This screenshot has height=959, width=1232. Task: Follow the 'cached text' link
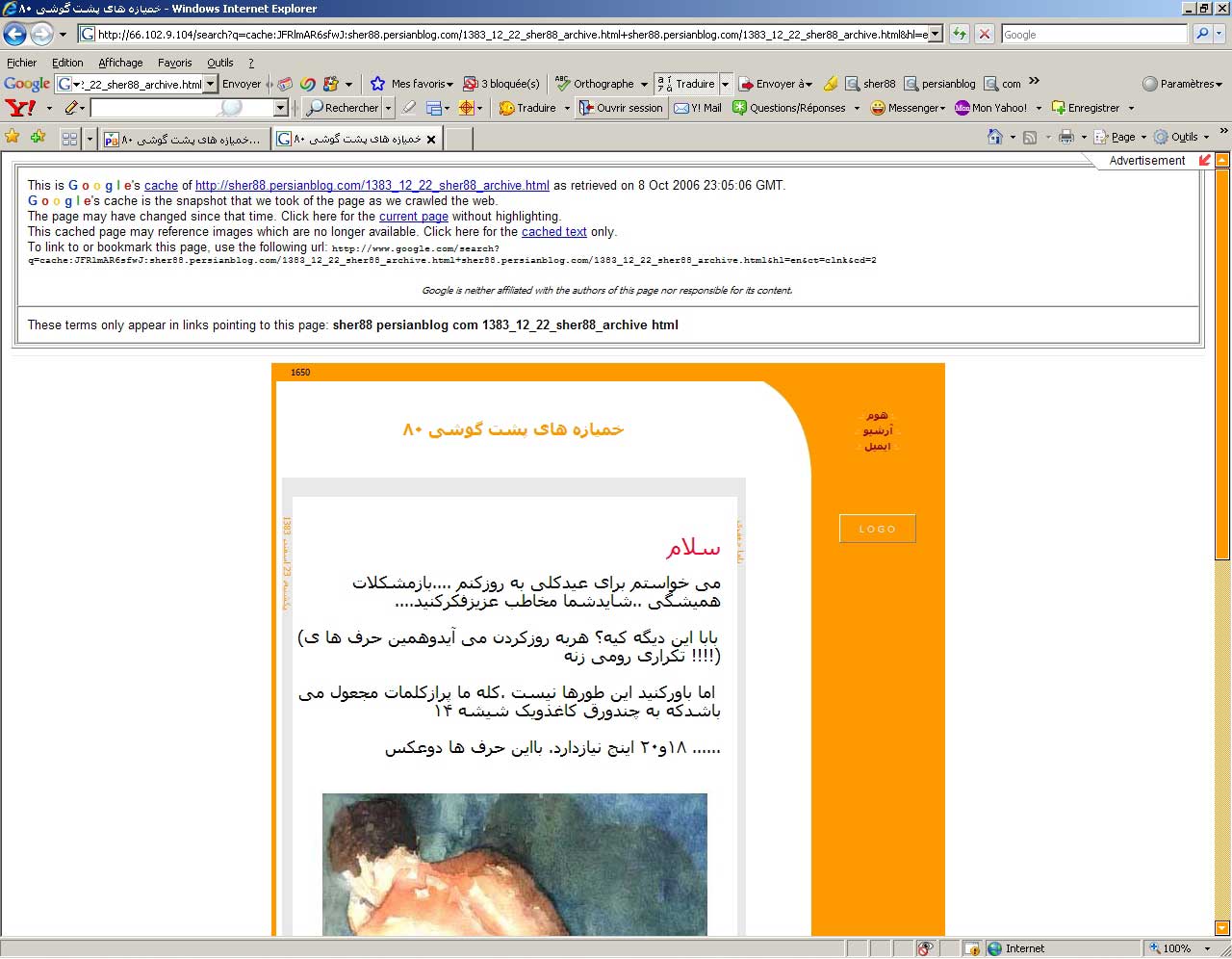[x=553, y=232]
